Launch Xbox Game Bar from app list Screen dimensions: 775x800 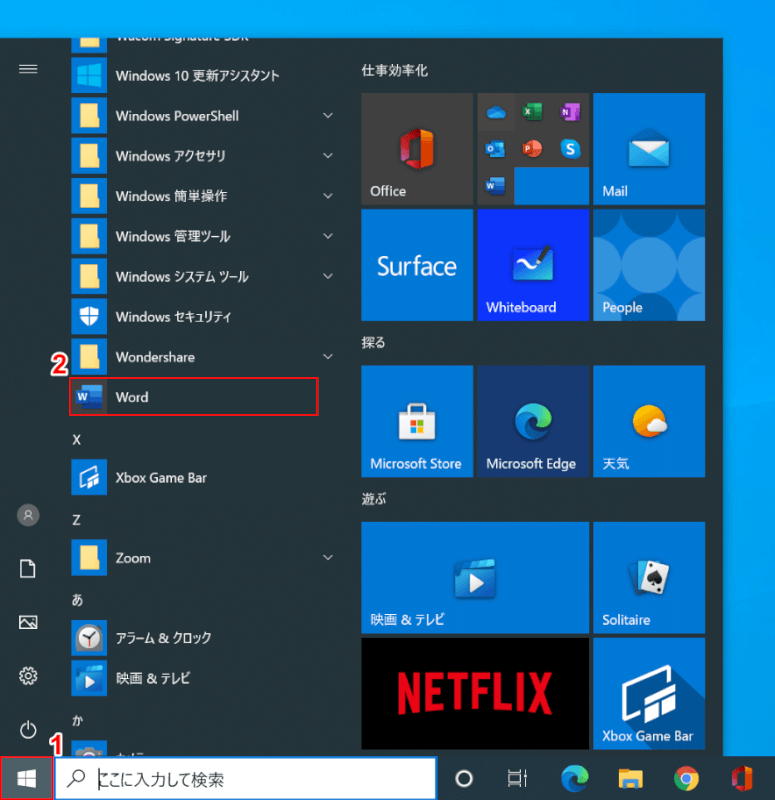(x=204, y=478)
